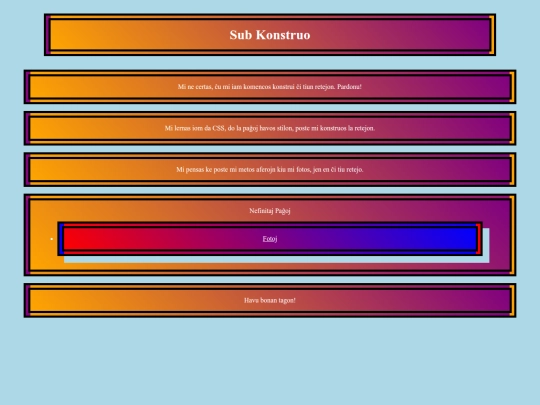This screenshot has height=405, width=540.
Task: Click the Havu bonan tagon! text
Action: point(270,300)
